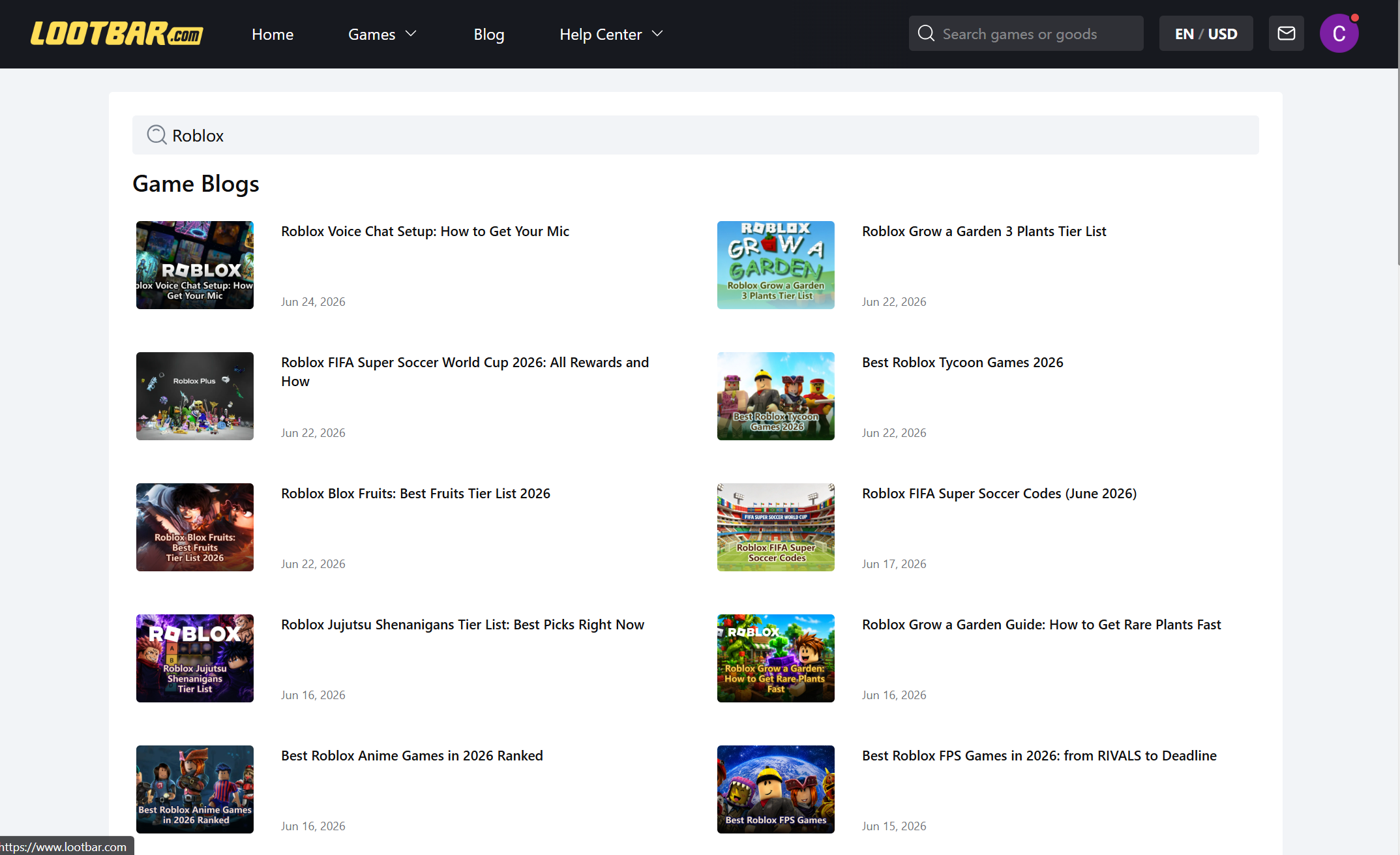Screen dimensions: 1400x855
Task: Click the Voice Chat Setup thumbnail
Action: (x=195, y=265)
